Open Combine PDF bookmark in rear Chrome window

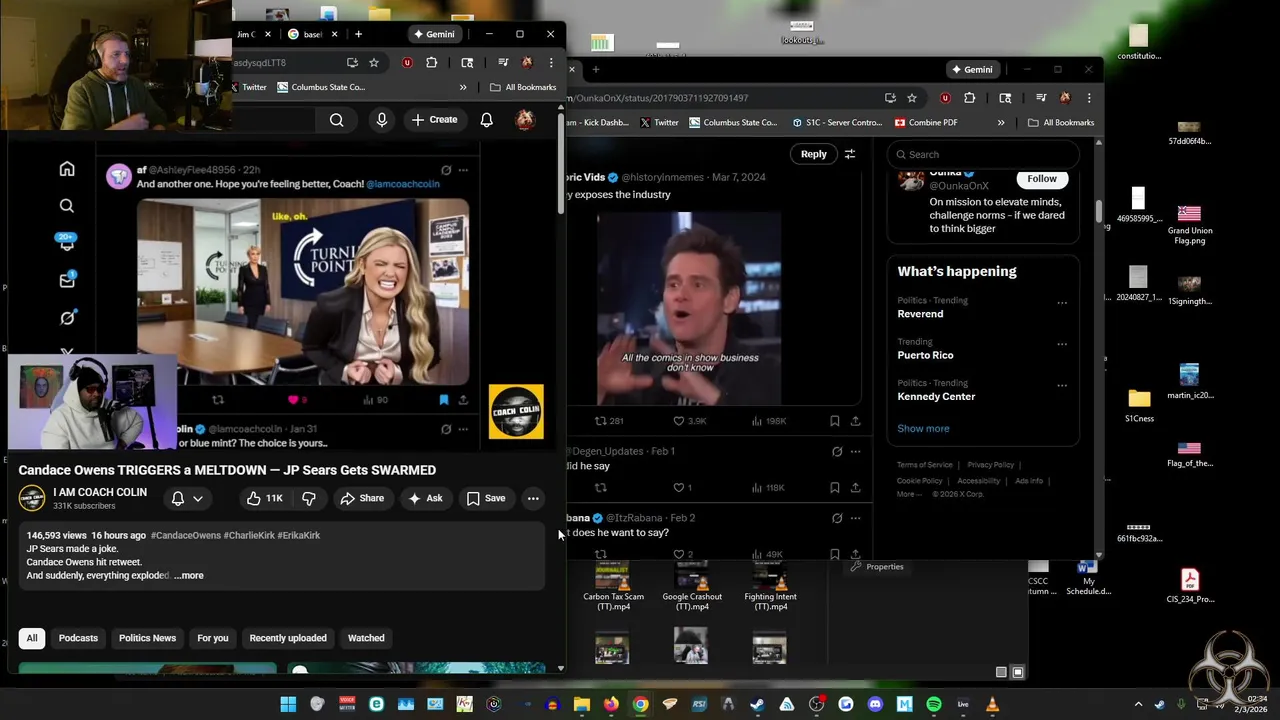point(926,122)
